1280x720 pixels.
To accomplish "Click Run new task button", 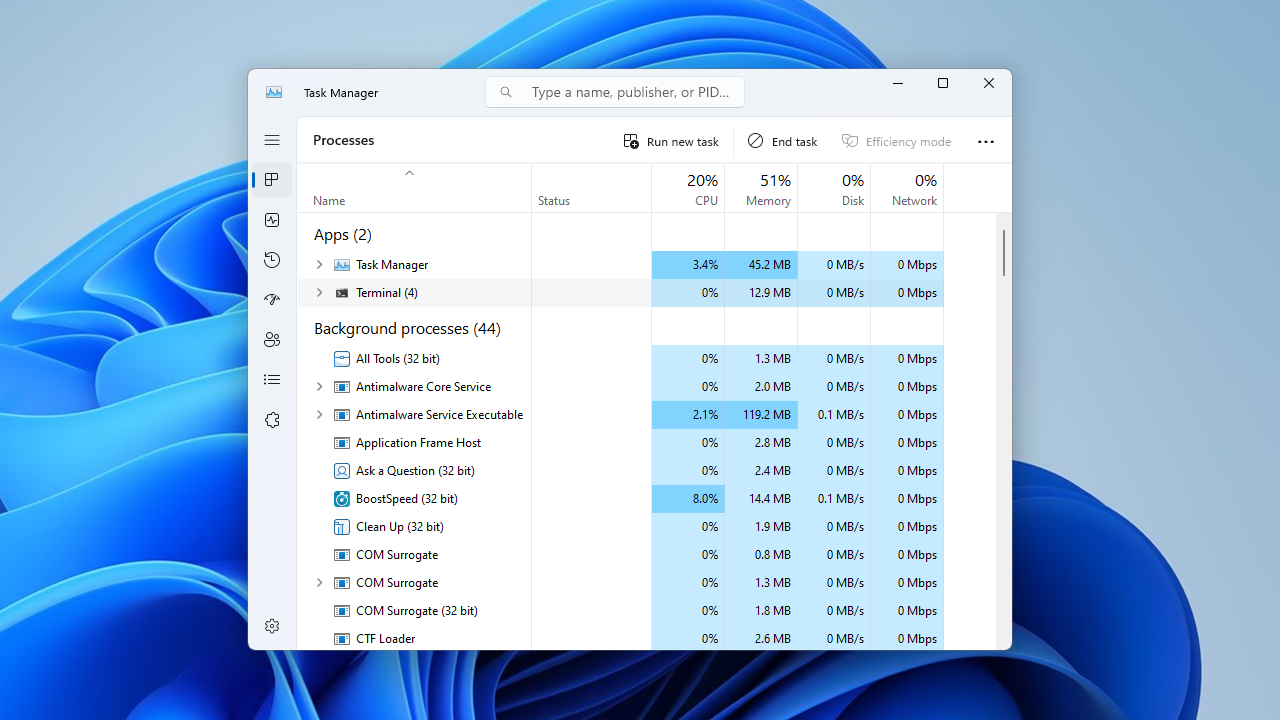I will [671, 142].
